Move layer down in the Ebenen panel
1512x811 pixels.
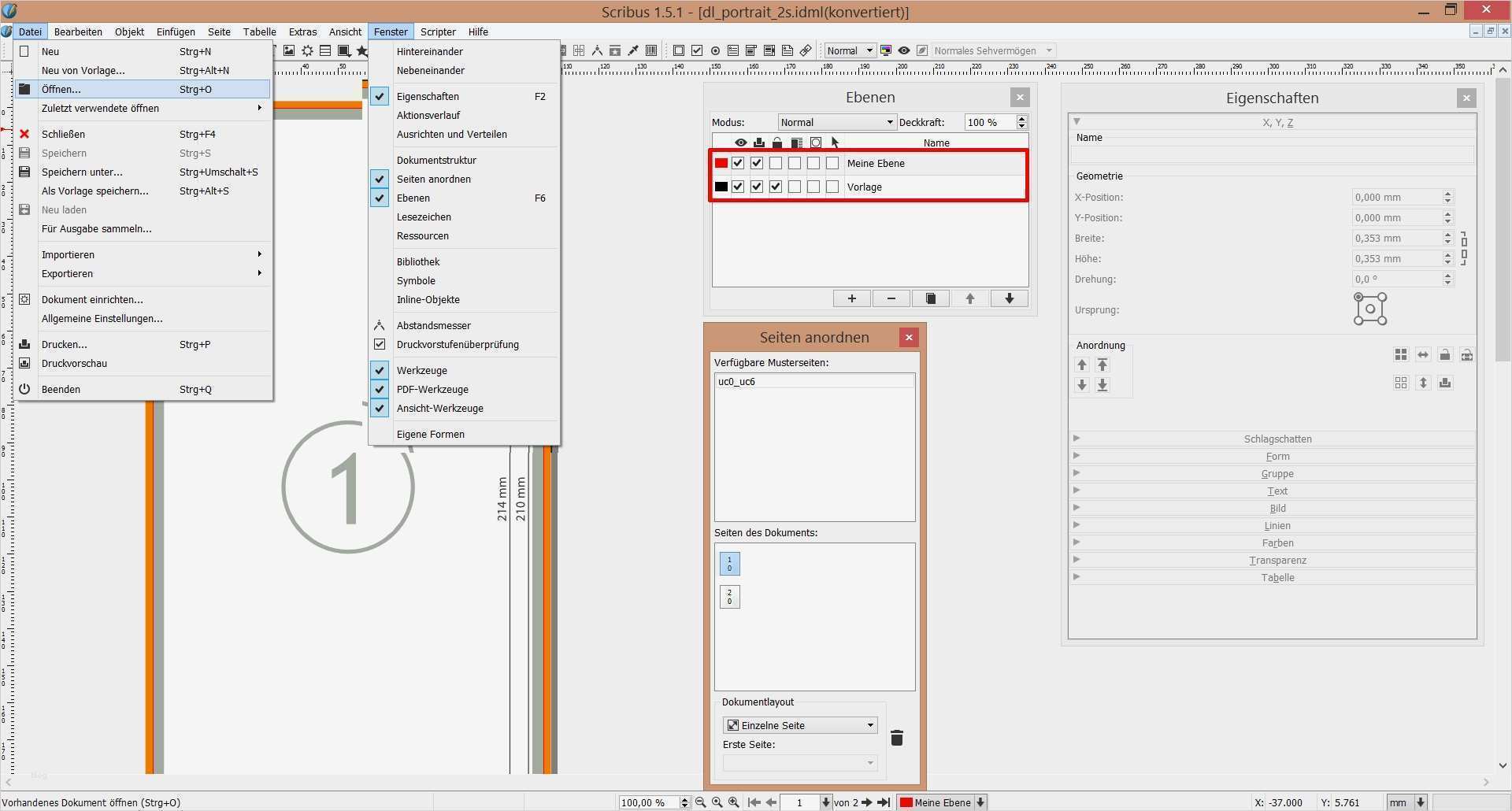[x=1009, y=298]
